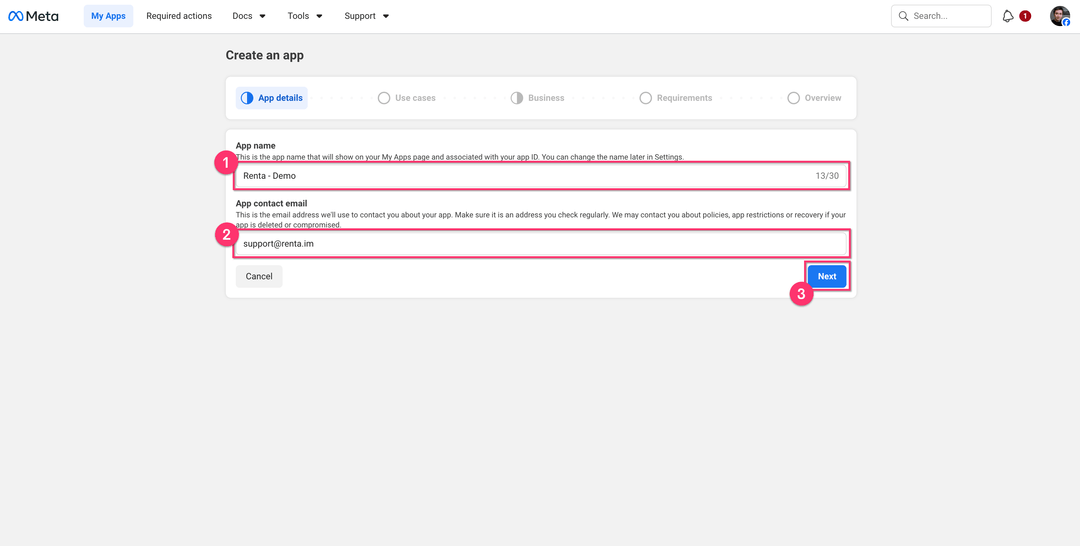The image size is (1080, 546).
Task: Click the App contact email field
Action: pos(541,244)
